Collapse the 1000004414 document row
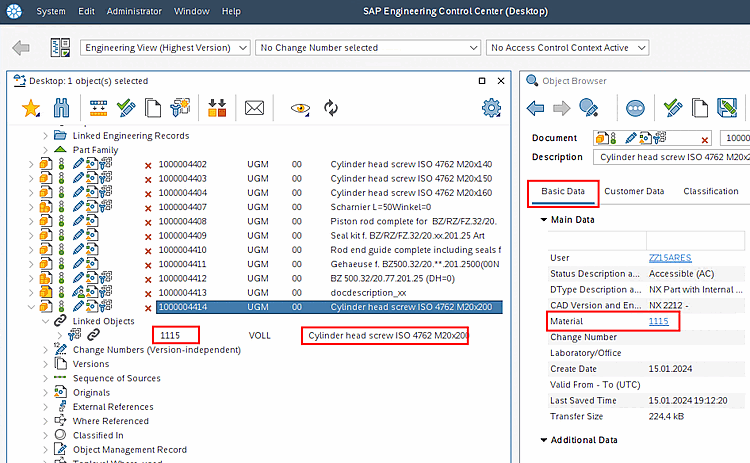 pos(32,307)
